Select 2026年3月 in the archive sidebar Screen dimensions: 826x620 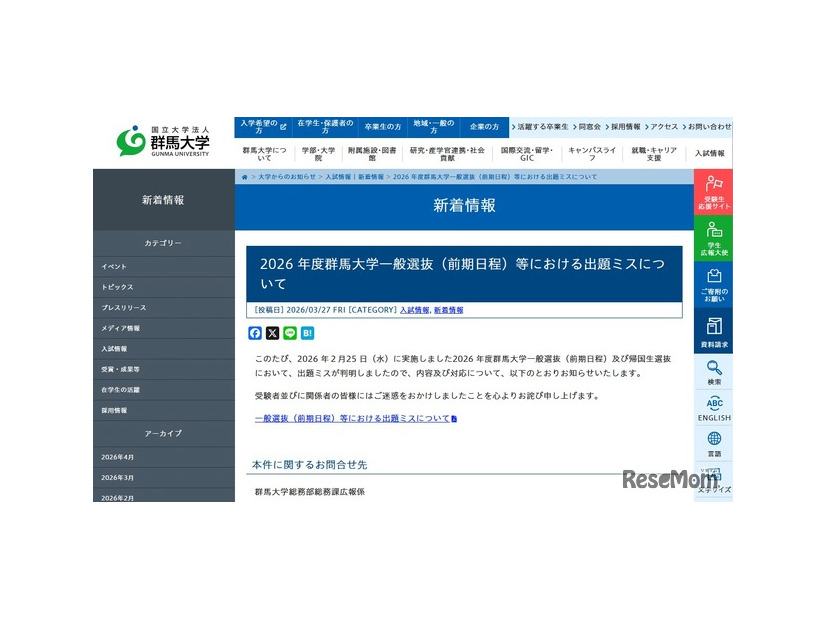coord(118,478)
